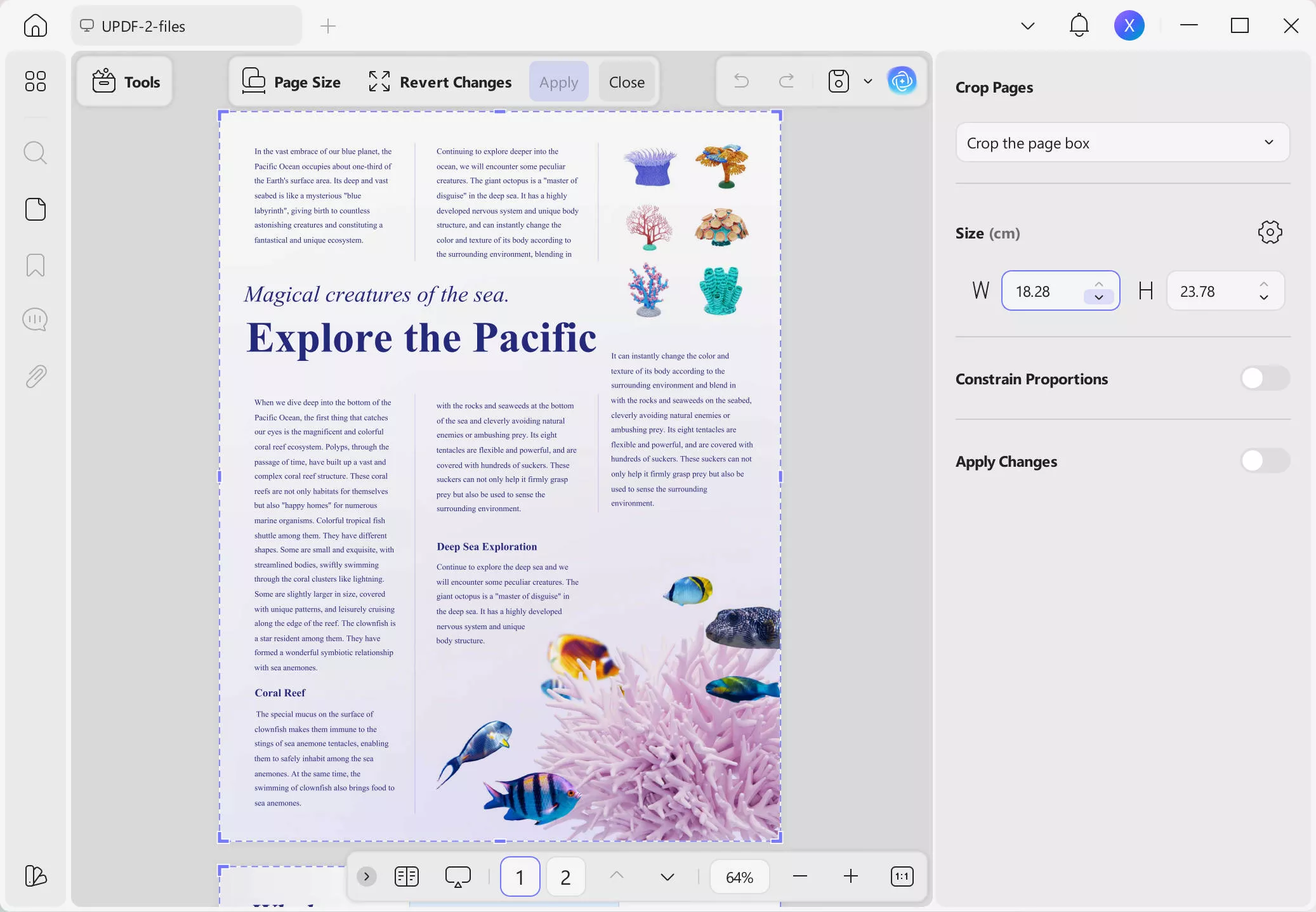Image resolution: width=1316 pixels, height=912 pixels.
Task: Apply the crop settings
Action: click(x=558, y=81)
